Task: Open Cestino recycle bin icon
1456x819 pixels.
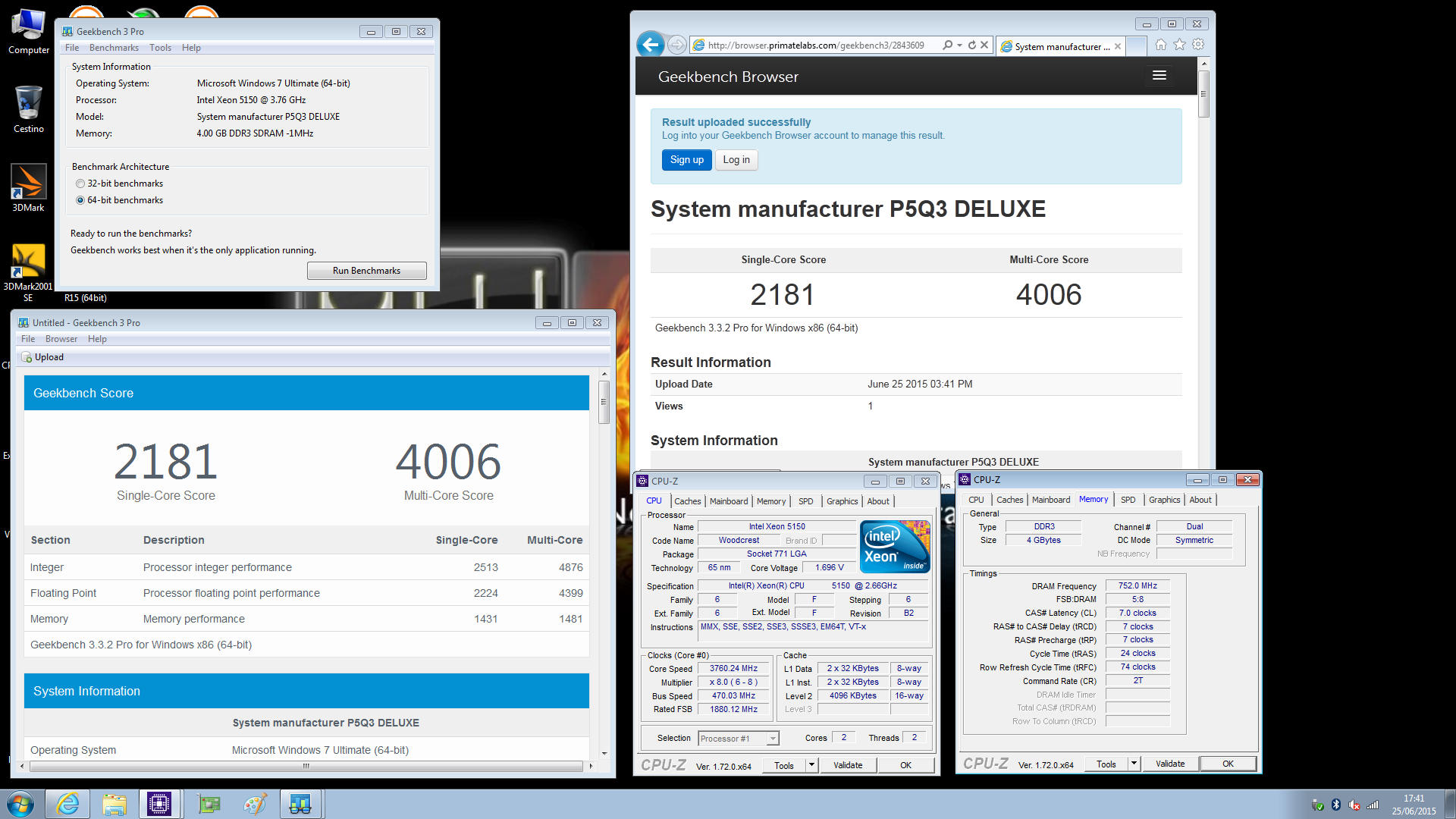Action: pos(29,109)
